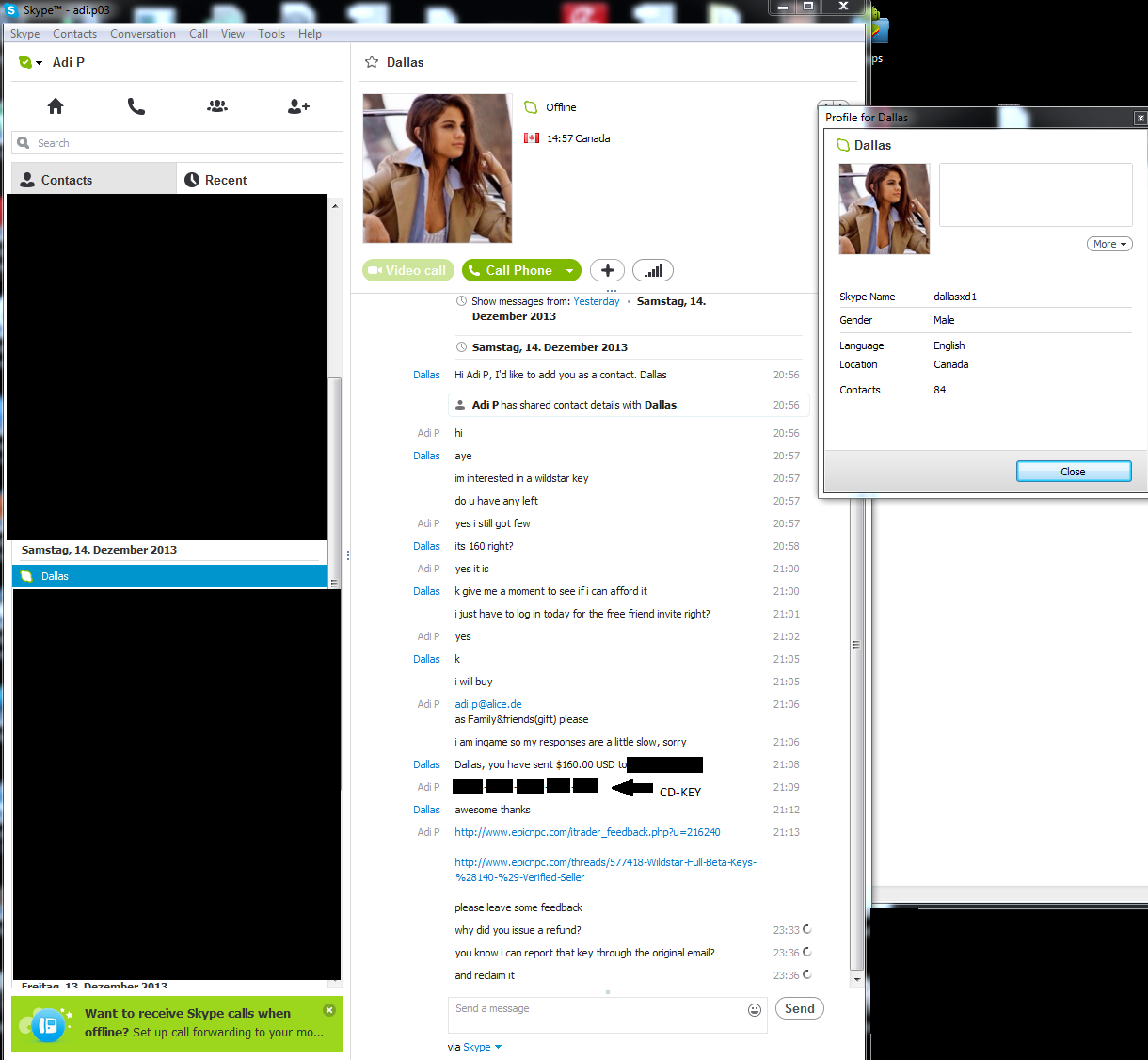Close the Dallas profile with Close button
The image size is (1148, 1060).
pyautogui.click(x=1074, y=472)
